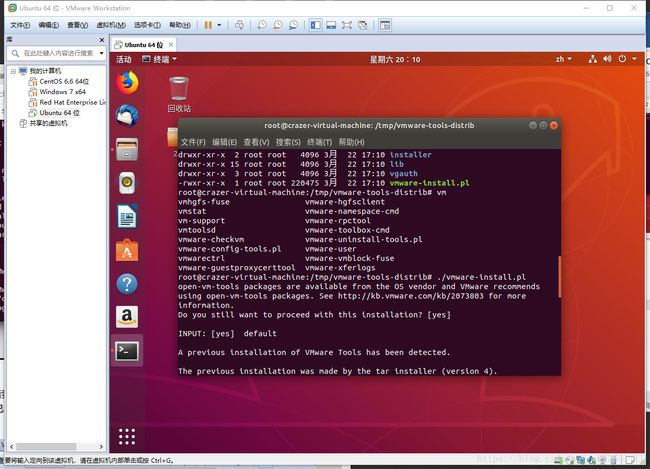
Task: Open the terminal 编辑(E) menu
Action: [x=225, y=142]
